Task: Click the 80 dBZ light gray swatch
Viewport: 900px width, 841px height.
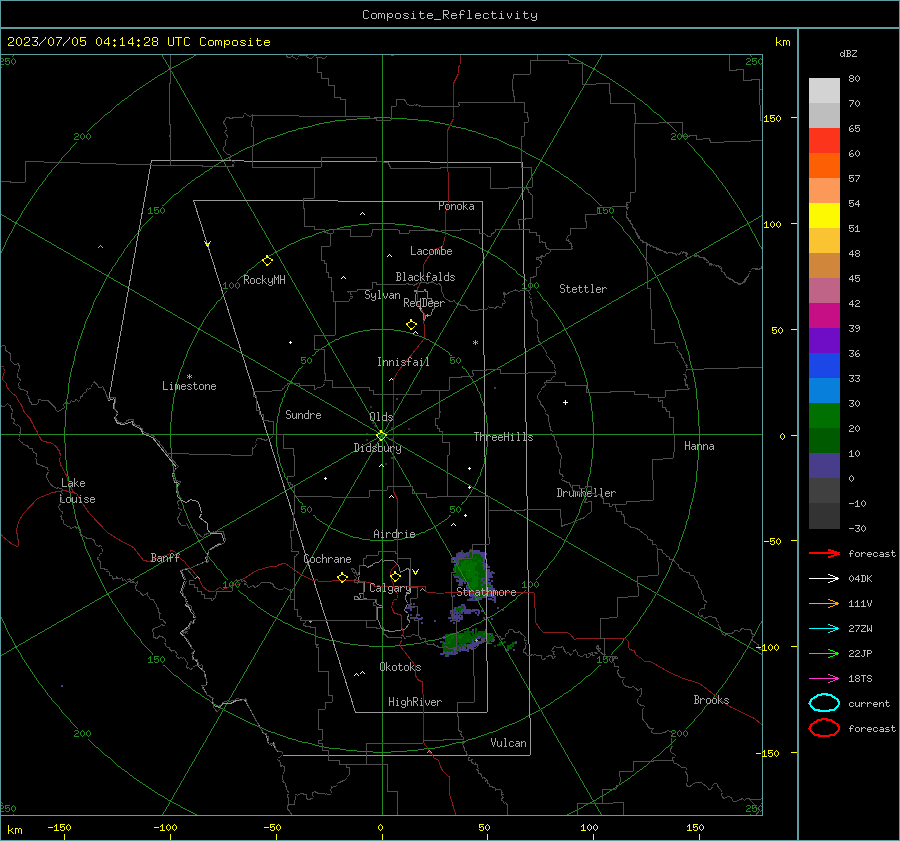Action: click(x=824, y=90)
